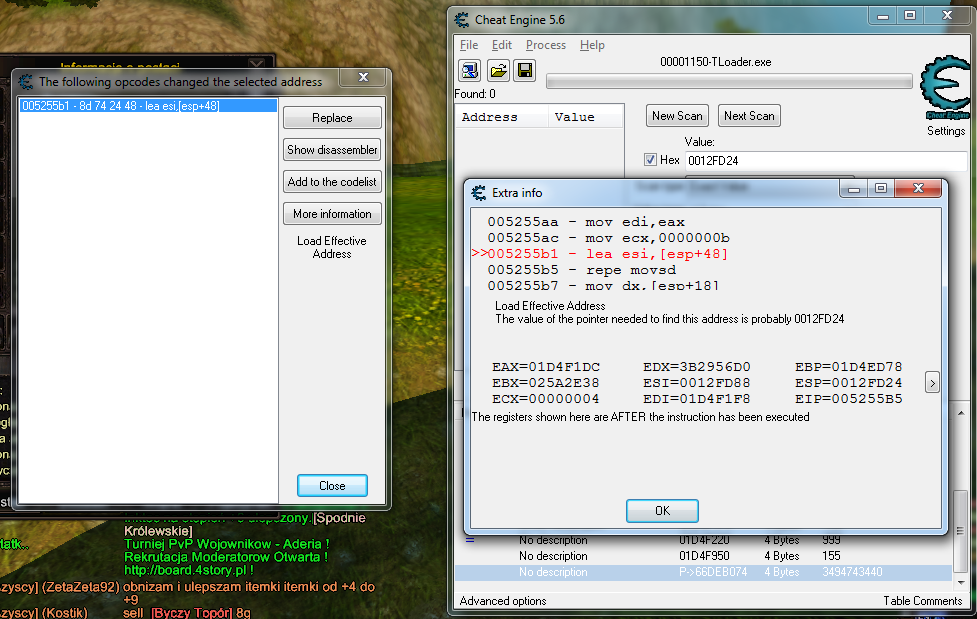Click the open folder load table icon
The height and width of the screenshot is (619, 977).
497,70
